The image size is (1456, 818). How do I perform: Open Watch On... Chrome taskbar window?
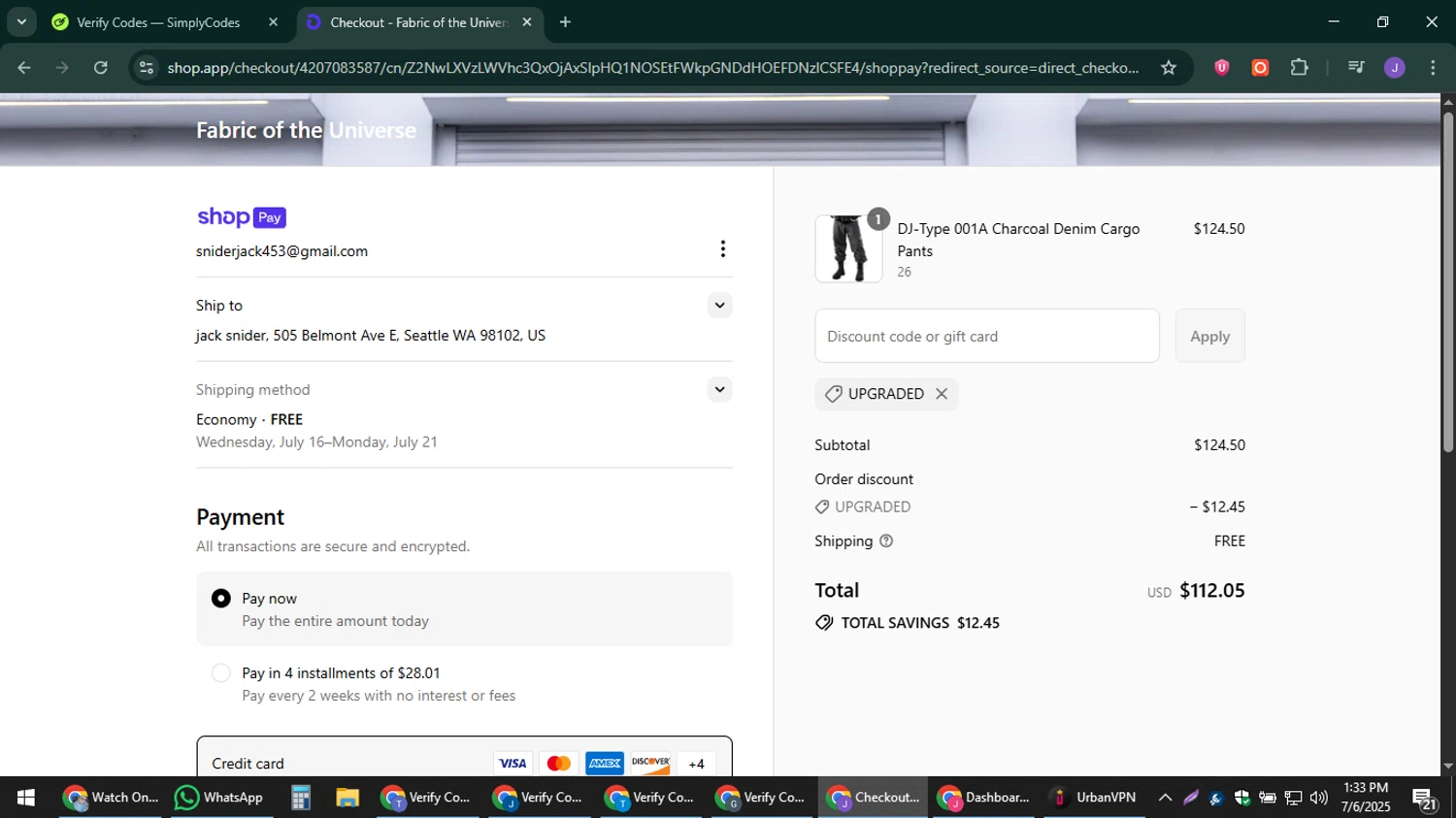[x=111, y=798]
